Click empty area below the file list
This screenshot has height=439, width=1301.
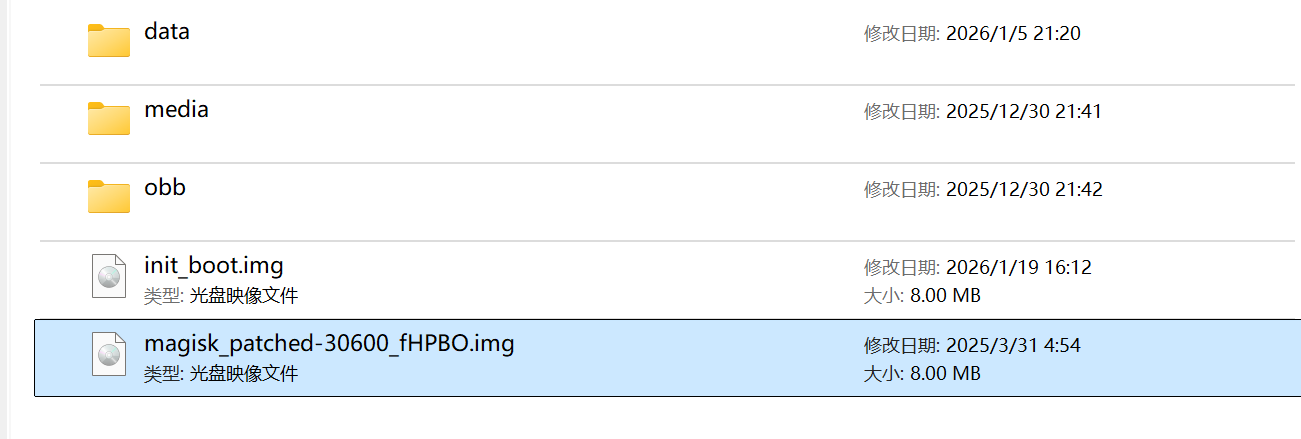tap(650, 419)
